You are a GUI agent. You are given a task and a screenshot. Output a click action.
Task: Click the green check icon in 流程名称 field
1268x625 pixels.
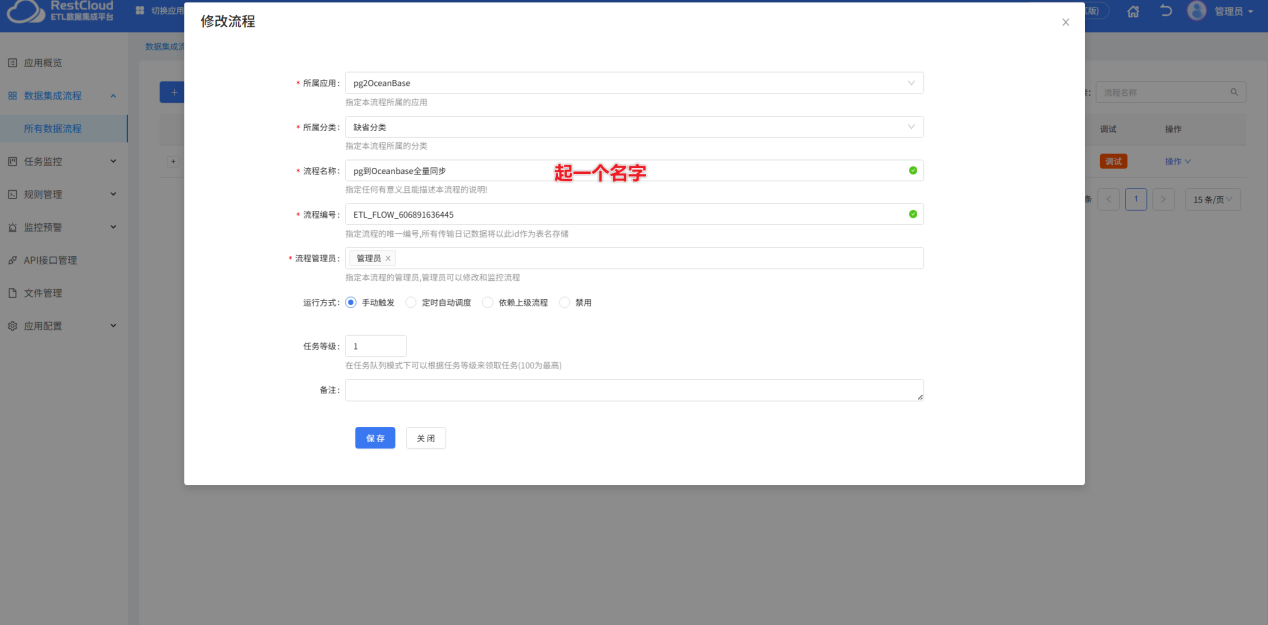click(913, 171)
